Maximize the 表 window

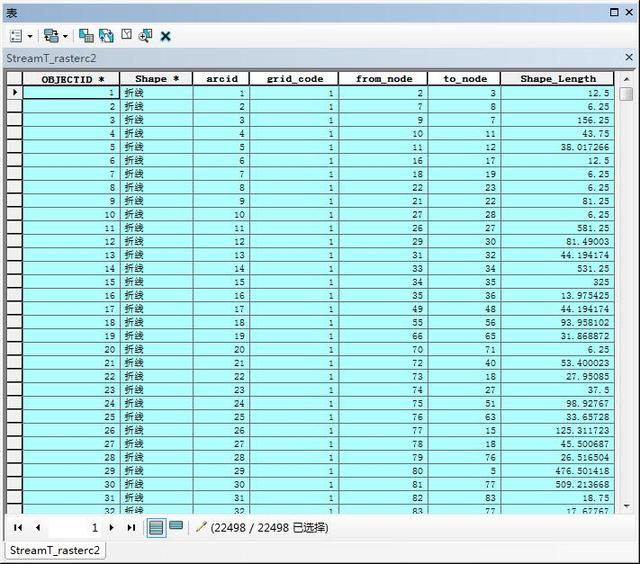point(614,12)
